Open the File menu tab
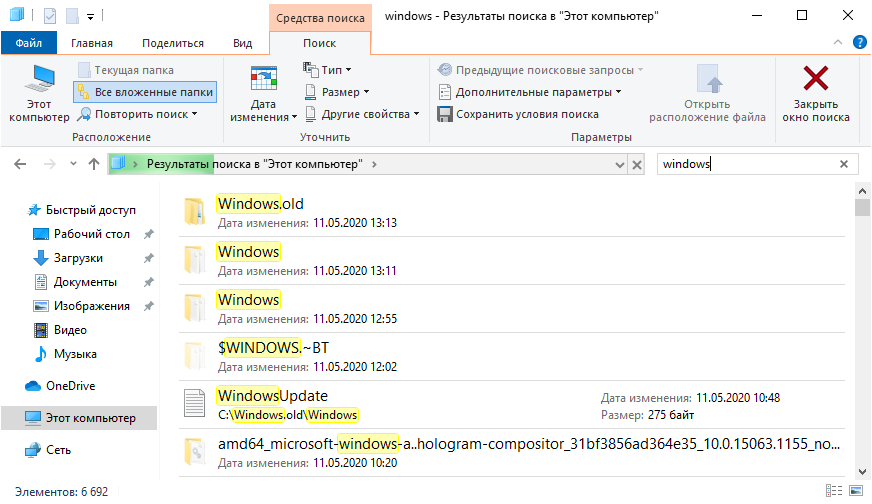The image size is (872, 504). click(29, 43)
